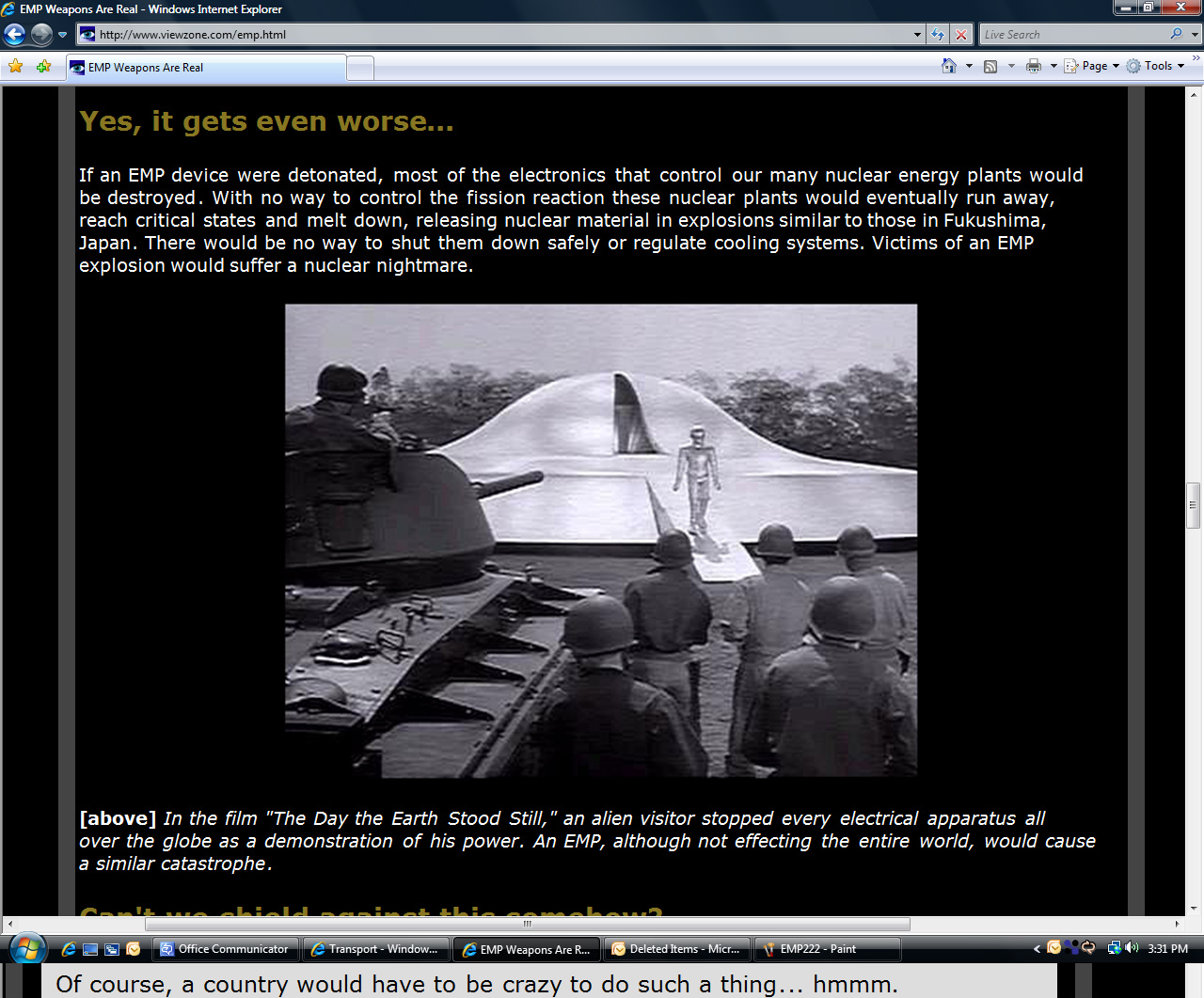Click the RSS feeds icon
The height and width of the screenshot is (998, 1204).
click(x=990, y=66)
